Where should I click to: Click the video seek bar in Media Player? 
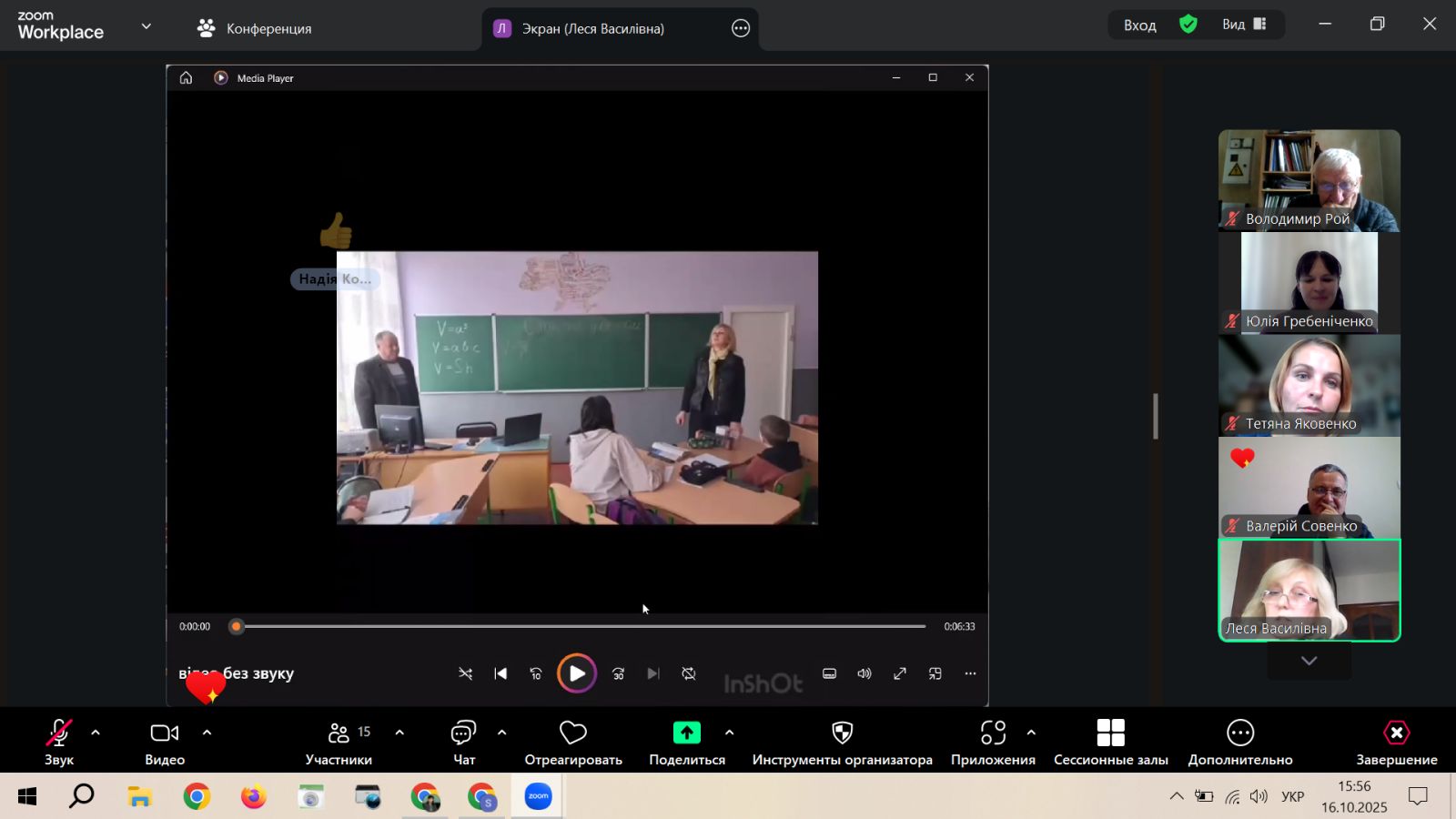coord(582,626)
